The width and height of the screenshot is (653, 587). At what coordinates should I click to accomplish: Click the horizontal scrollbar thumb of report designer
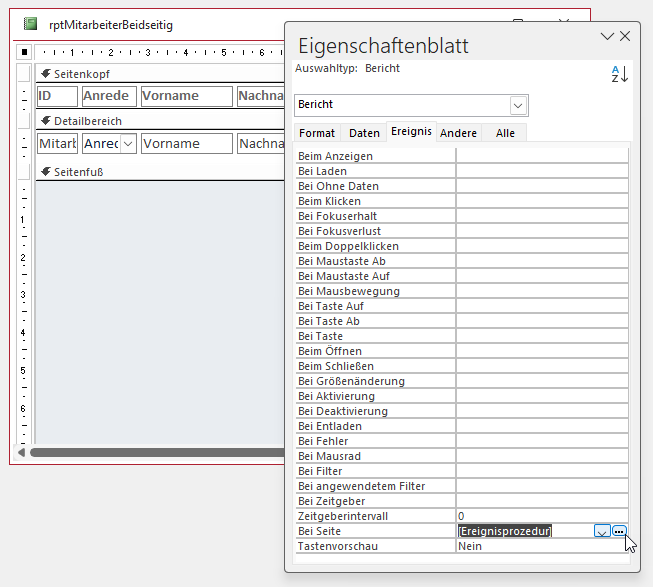point(157,453)
